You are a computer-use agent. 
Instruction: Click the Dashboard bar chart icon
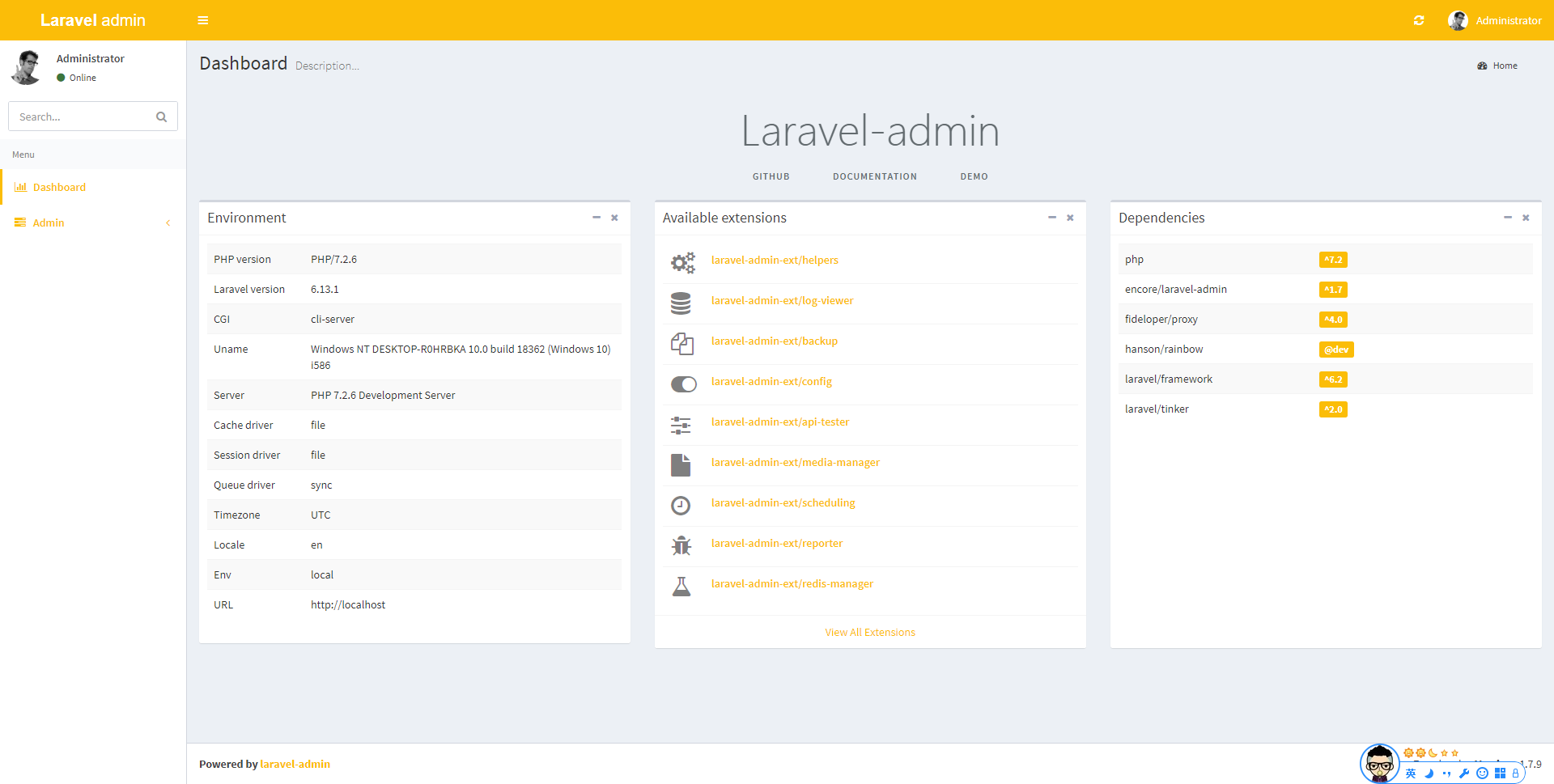pyautogui.click(x=20, y=187)
